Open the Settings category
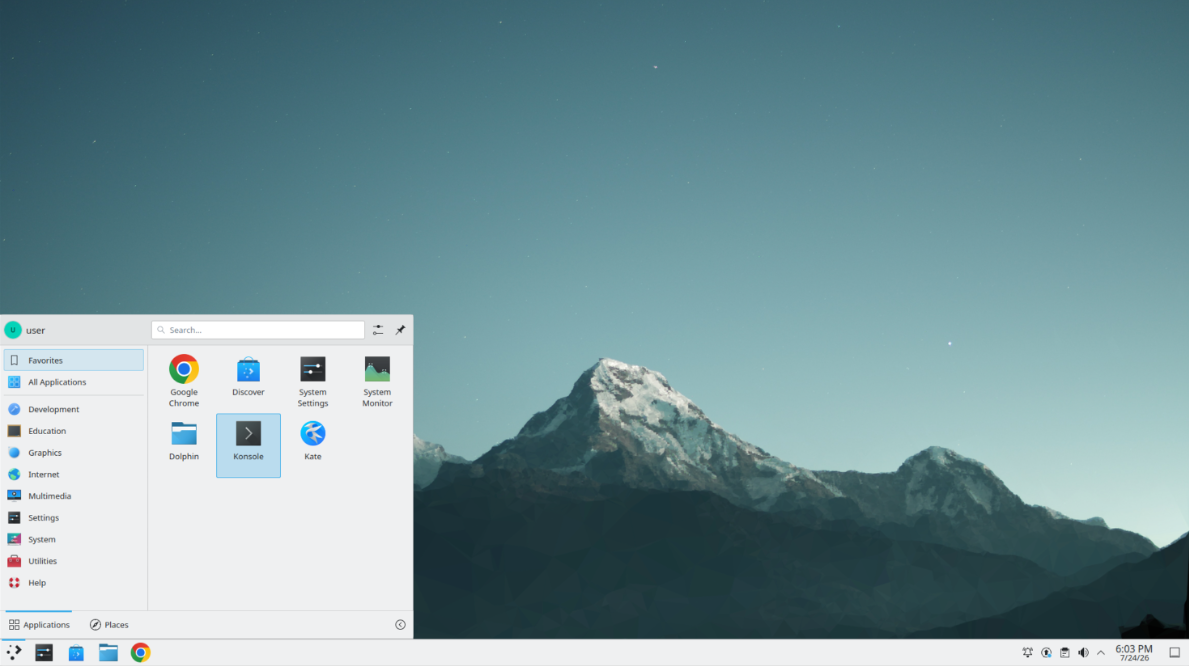 (74, 518)
